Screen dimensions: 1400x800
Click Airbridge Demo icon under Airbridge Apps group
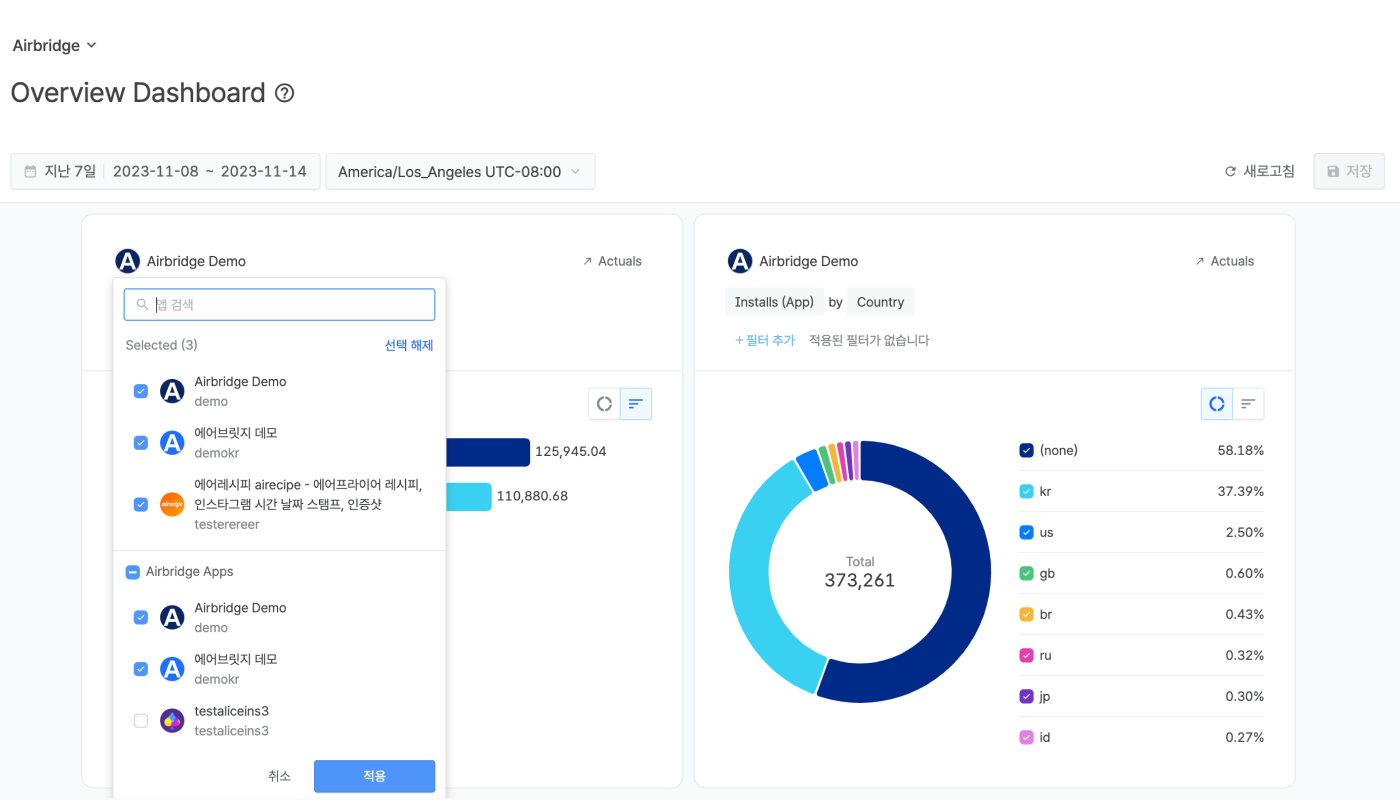click(x=172, y=617)
